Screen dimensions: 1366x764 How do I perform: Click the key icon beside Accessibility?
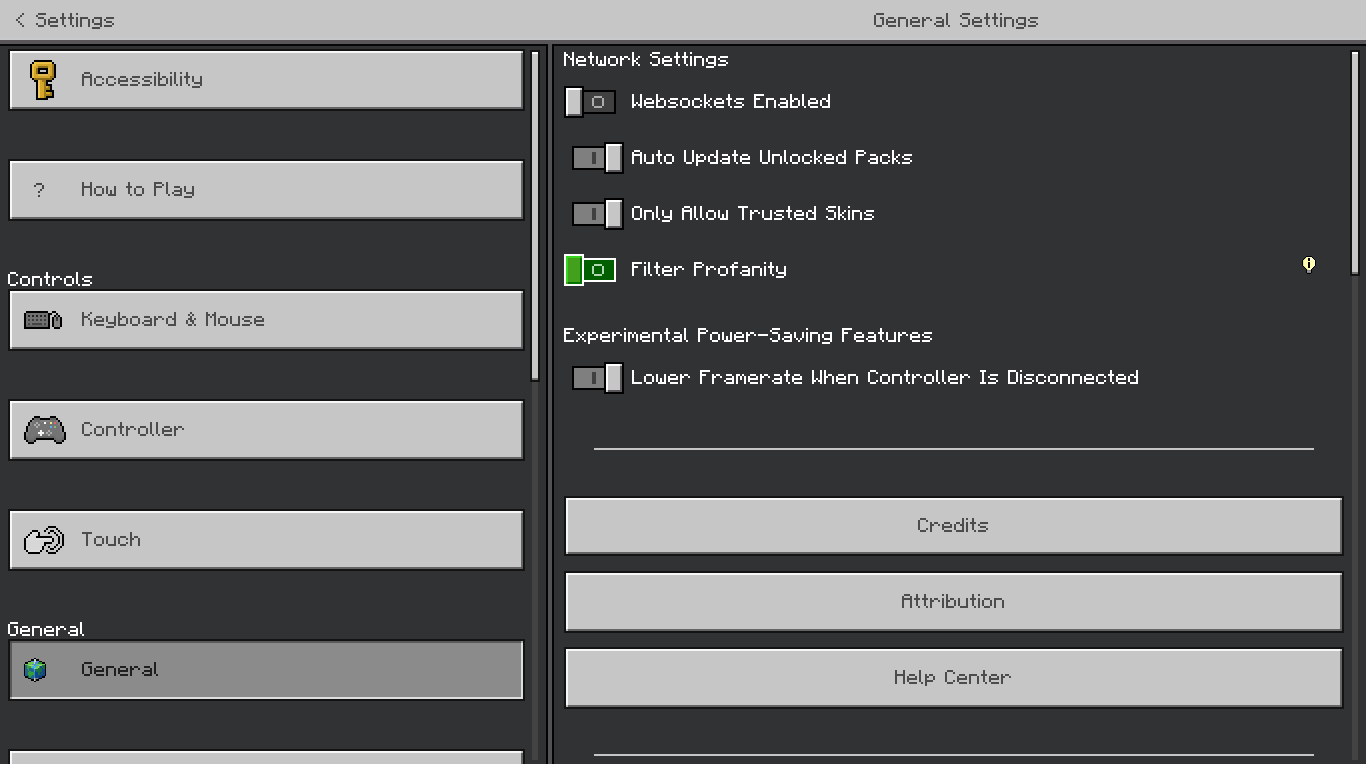(x=42, y=80)
